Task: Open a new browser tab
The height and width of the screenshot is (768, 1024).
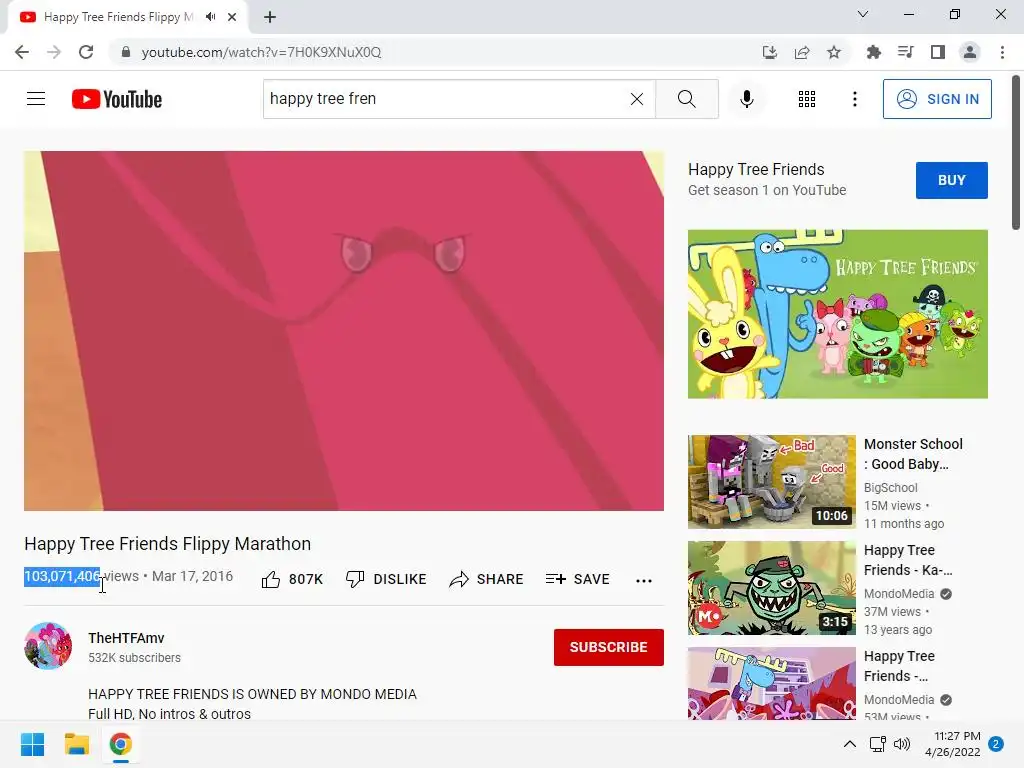Action: 270,17
